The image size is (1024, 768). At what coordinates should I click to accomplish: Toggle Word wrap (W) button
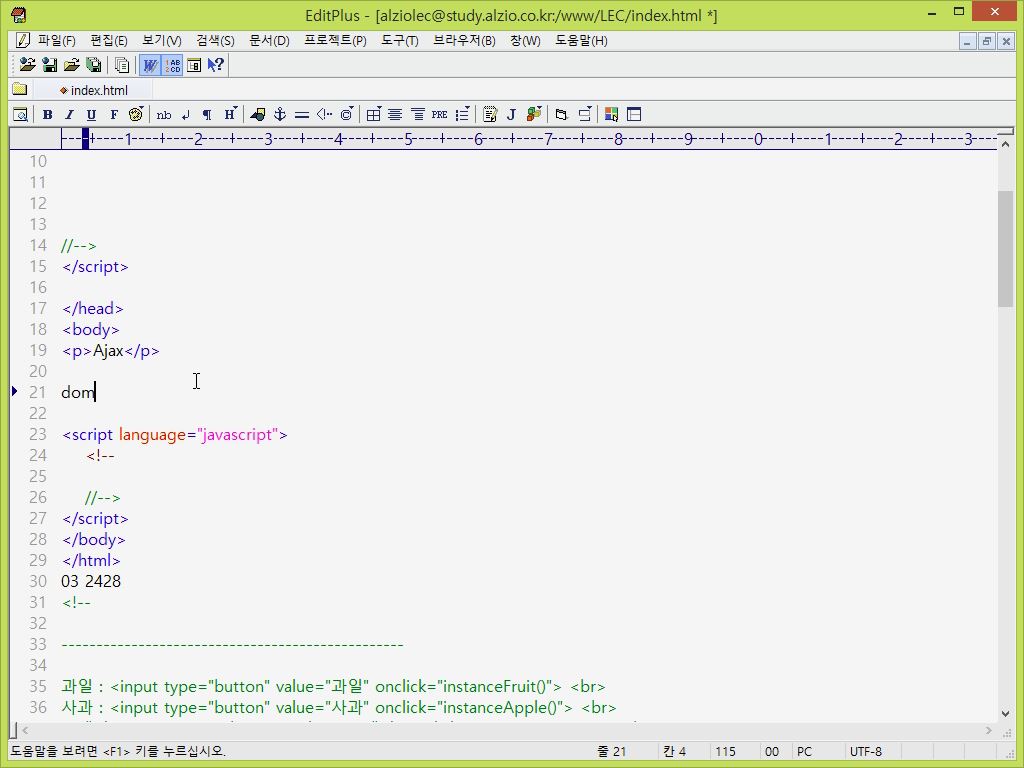(x=150, y=65)
